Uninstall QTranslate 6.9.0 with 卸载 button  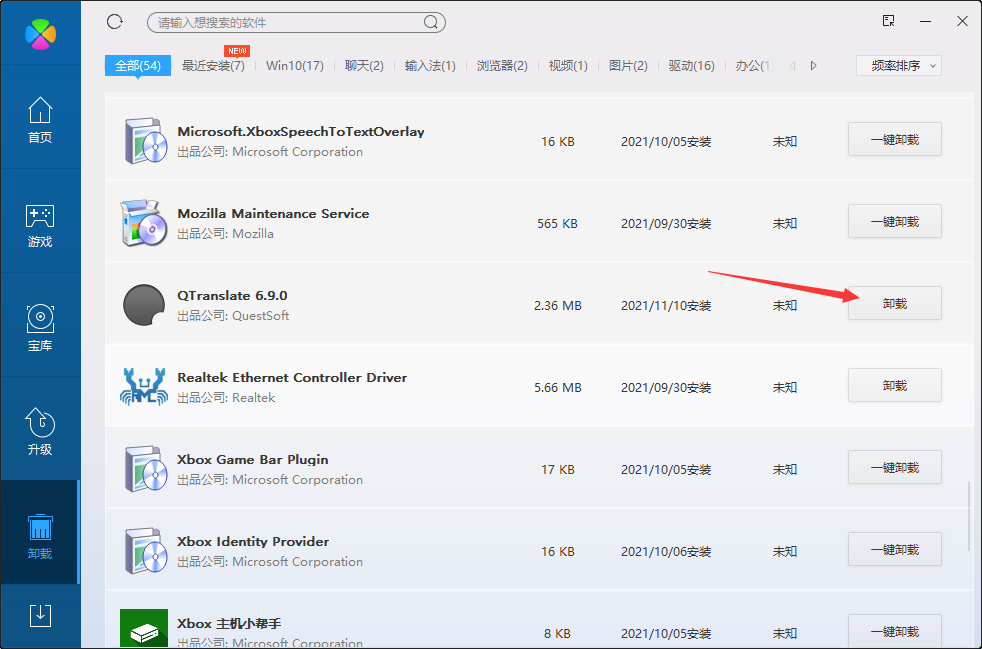pos(895,303)
